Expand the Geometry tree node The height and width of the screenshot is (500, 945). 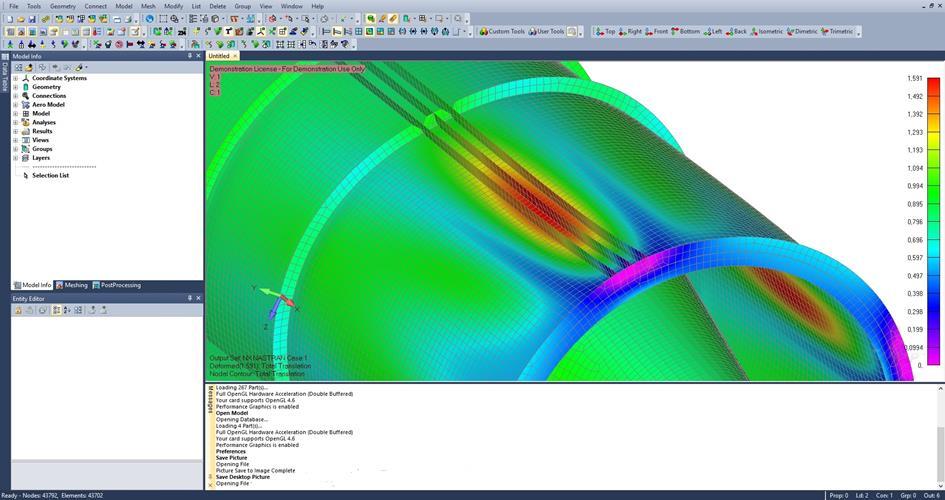point(16,87)
